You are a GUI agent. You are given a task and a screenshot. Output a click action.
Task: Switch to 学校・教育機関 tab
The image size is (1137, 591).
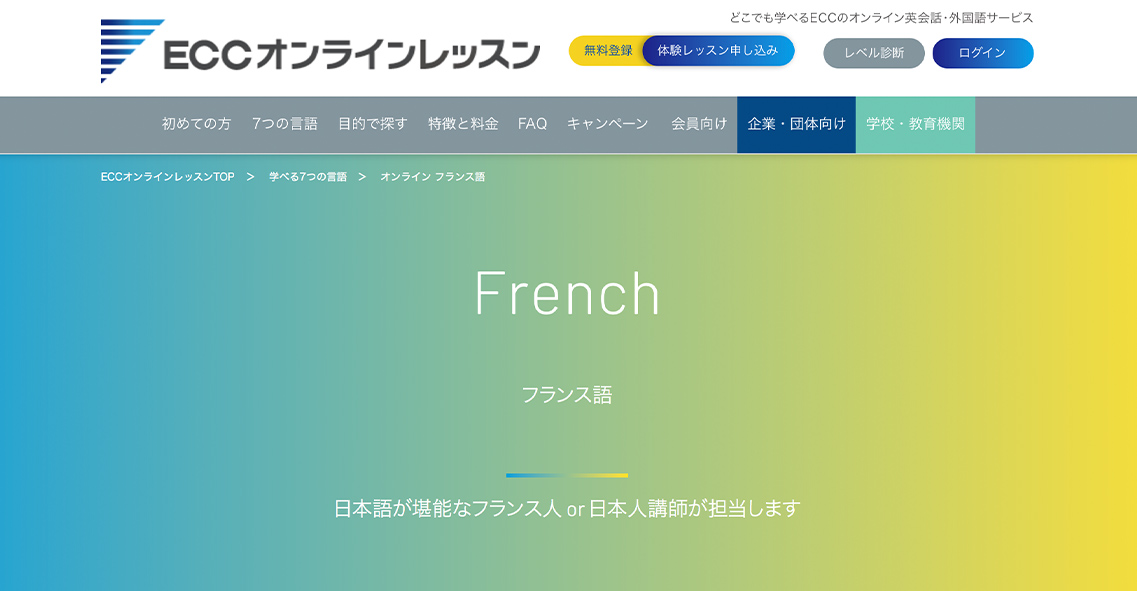click(915, 124)
